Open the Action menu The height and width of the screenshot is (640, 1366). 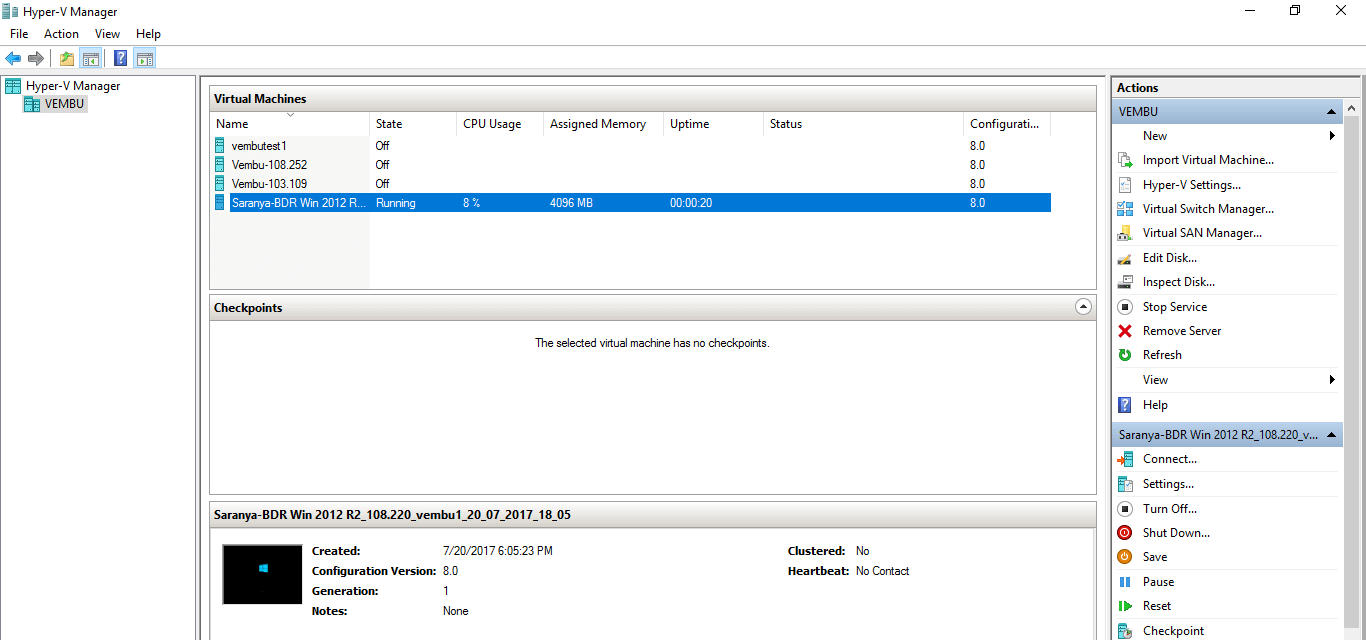coord(61,34)
